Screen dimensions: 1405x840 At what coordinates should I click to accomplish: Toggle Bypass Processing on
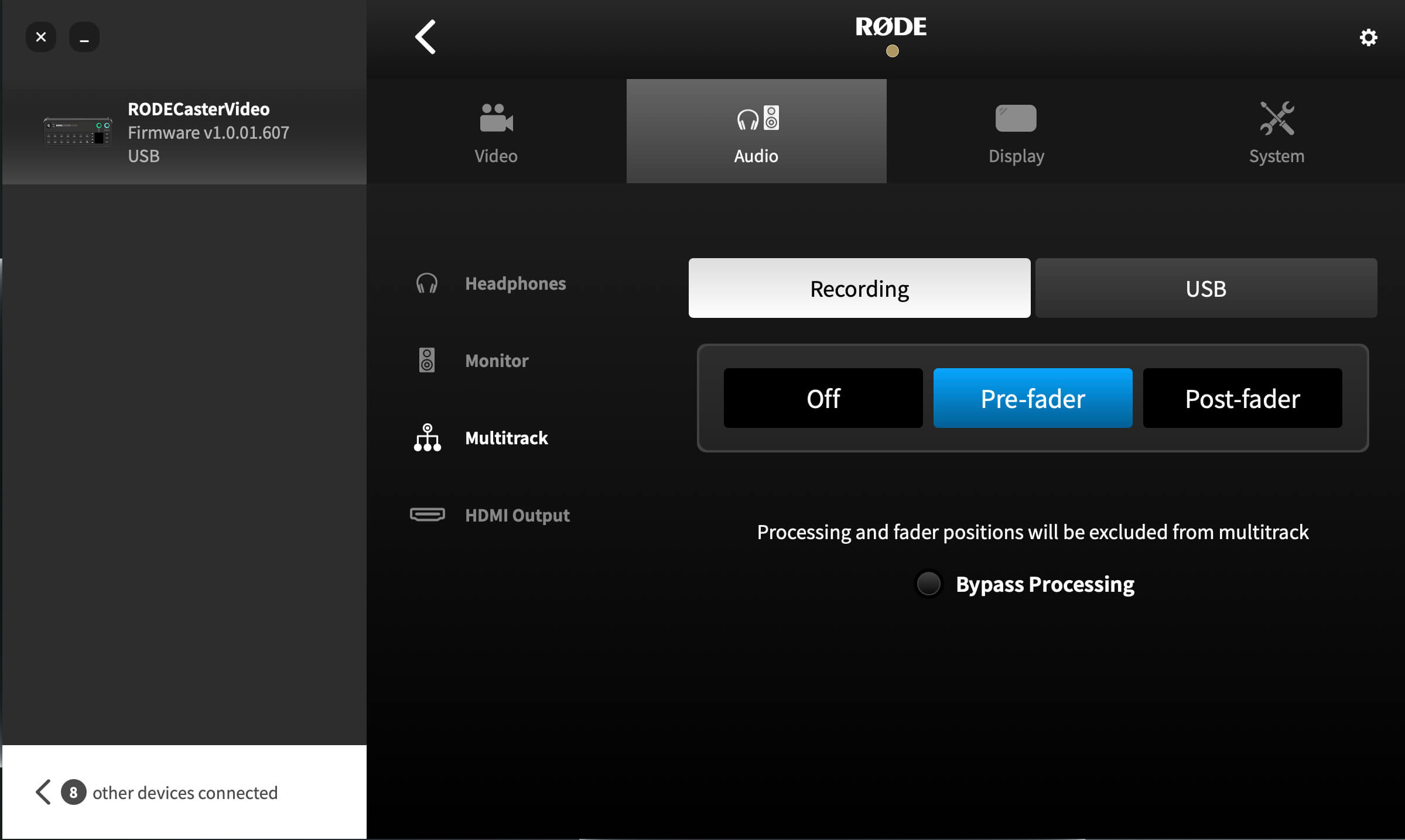[x=928, y=584]
